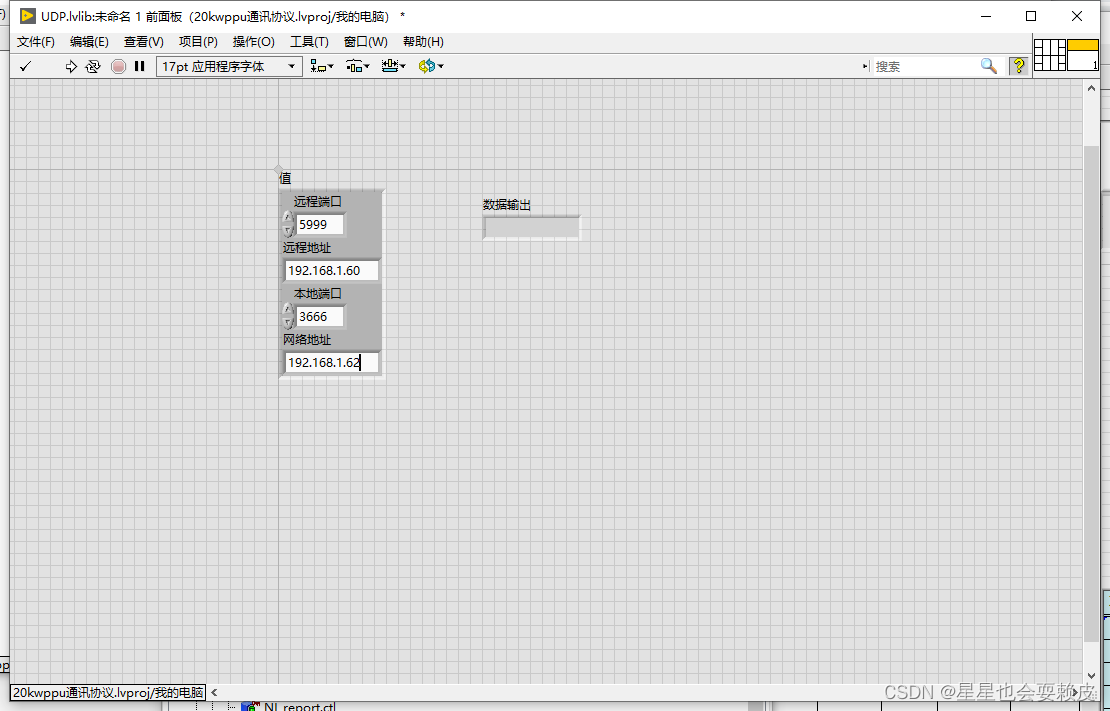Viewport: 1110px width, 711px height.
Task: Select the 本地端口 label
Action: 318,293
